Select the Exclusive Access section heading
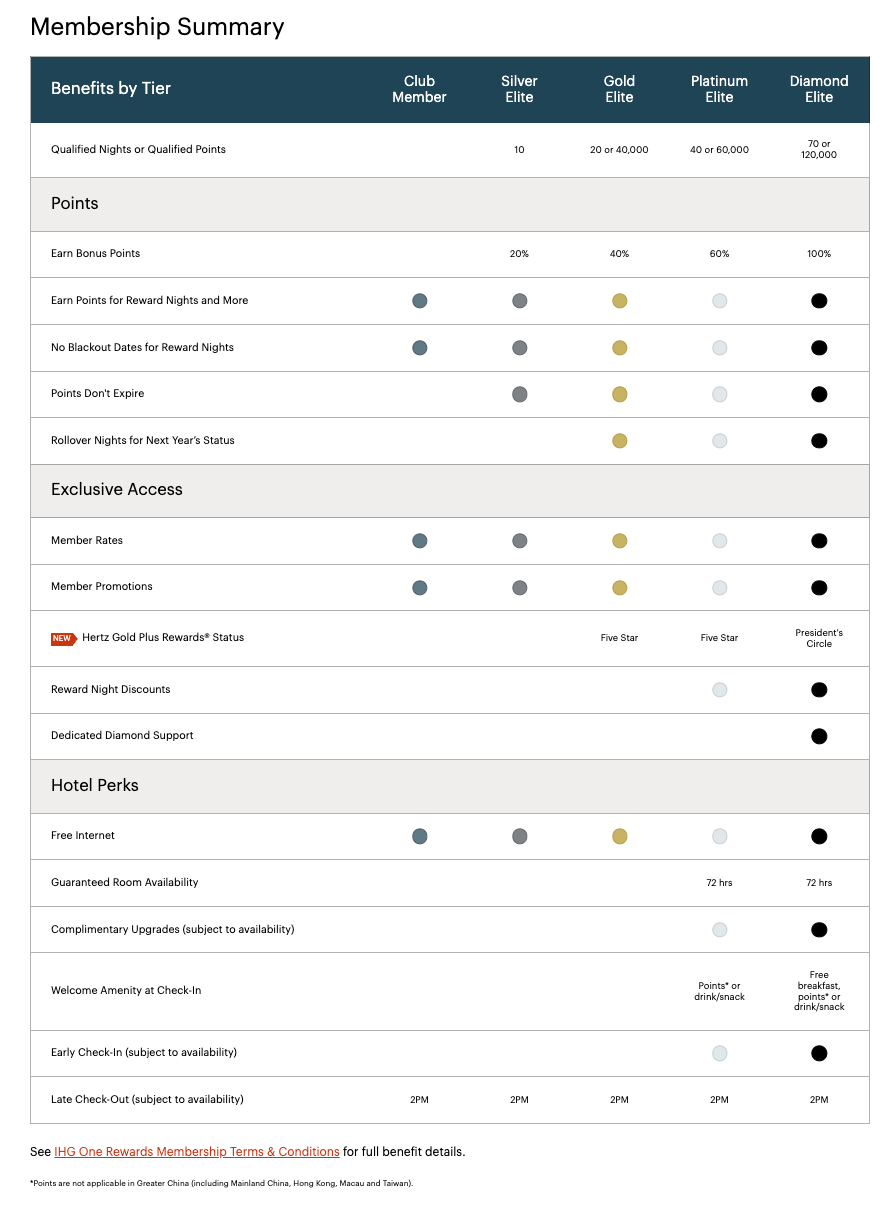Image resolution: width=892 pixels, height=1212 pixels. click(x=117, y=490)
